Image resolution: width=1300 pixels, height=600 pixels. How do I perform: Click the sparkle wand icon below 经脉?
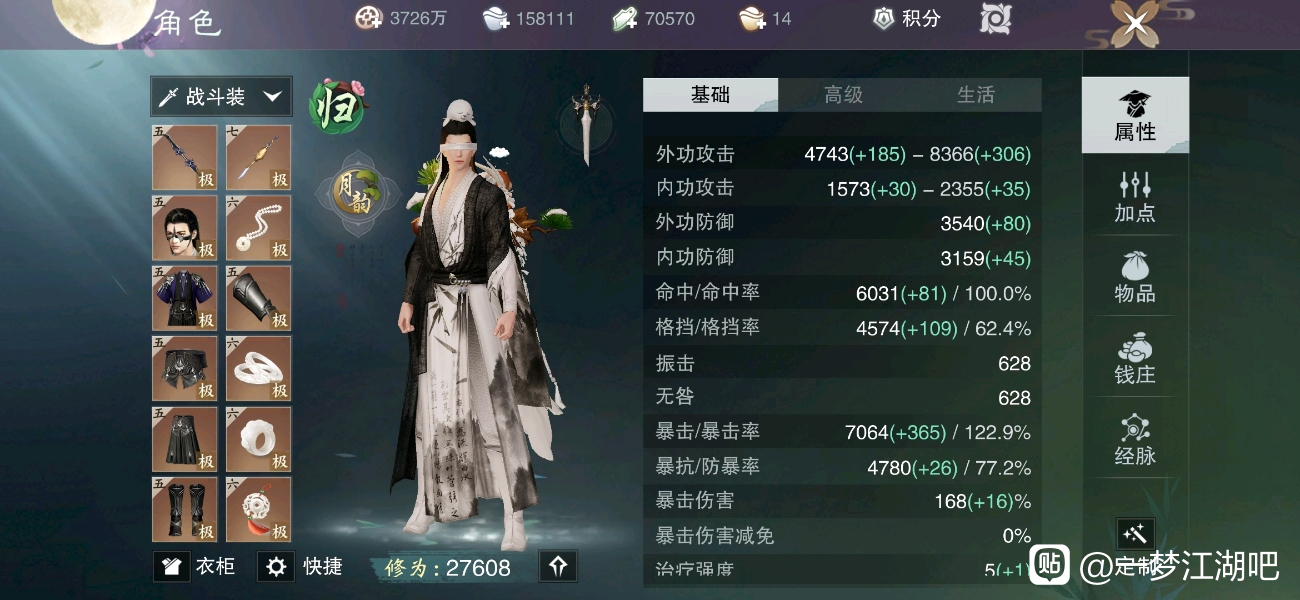1135,533
